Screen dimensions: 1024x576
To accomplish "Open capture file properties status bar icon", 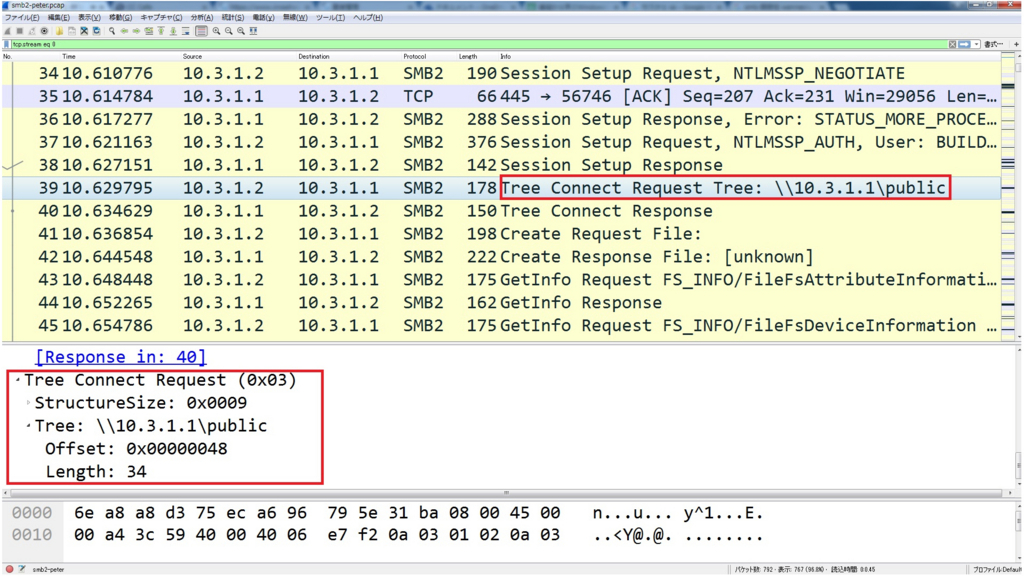I will pyautogui.click(x=22, y=569).
